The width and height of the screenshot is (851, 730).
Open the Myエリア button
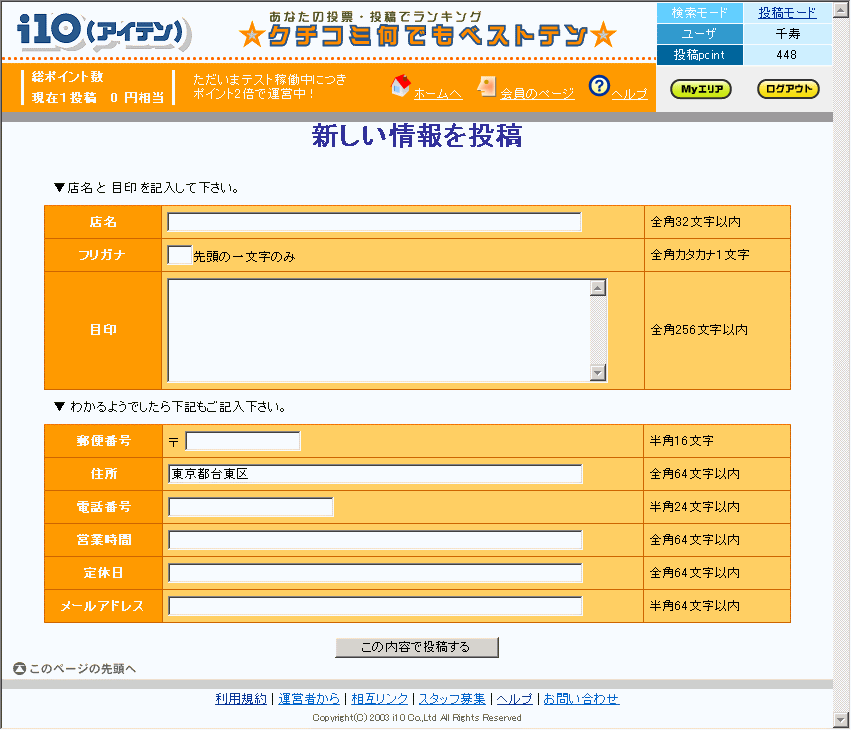[700, 89]
